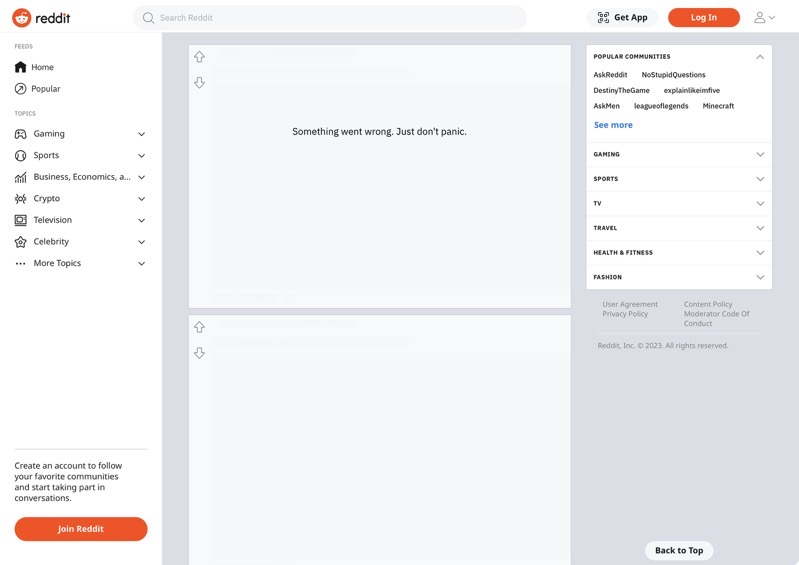Click the Get App button
Viewport: 799px width, 565px height.
(x=622, y=17)
